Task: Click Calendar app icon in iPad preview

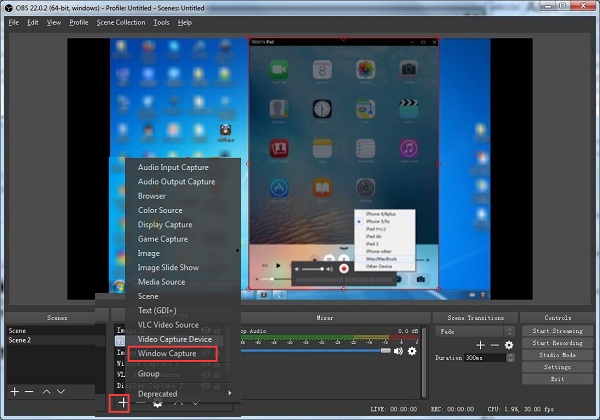Action: click(322, 69)
